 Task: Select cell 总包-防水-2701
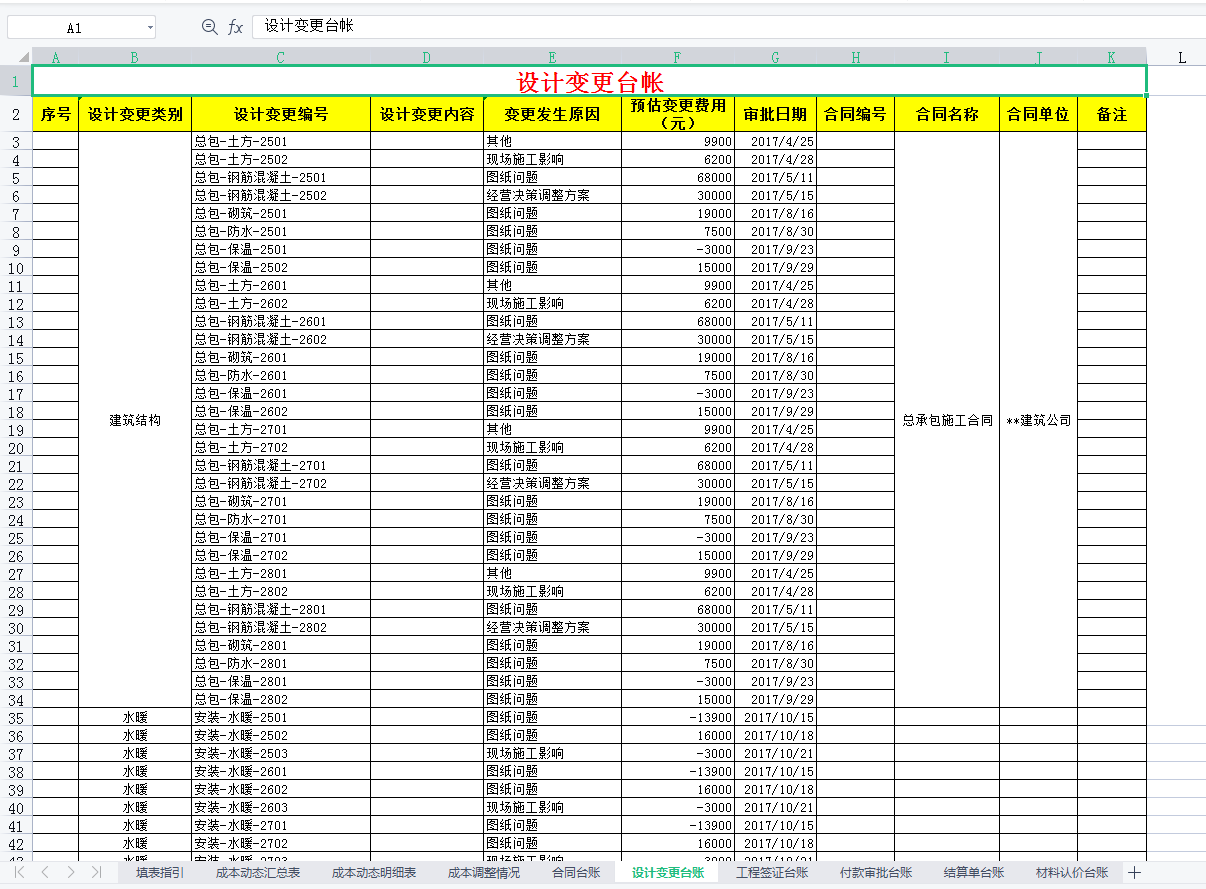[281, 520]
